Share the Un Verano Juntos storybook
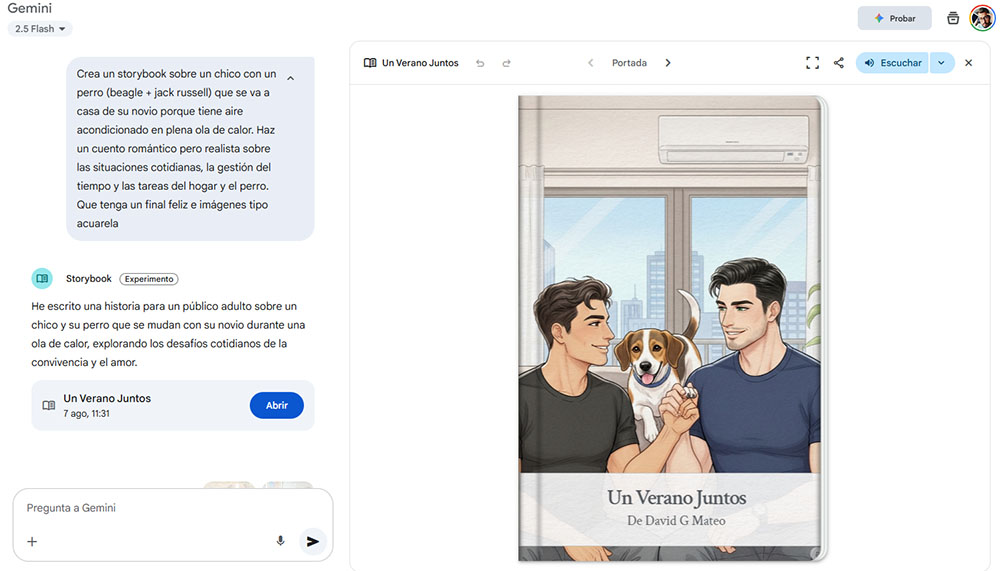The height and width of the screenshot is (571, 1000). point(839,63)
